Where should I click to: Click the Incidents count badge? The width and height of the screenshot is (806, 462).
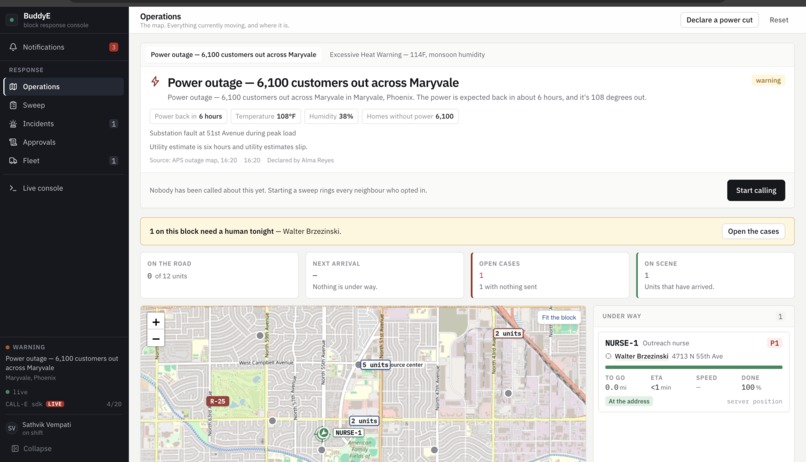coord(114,123)
